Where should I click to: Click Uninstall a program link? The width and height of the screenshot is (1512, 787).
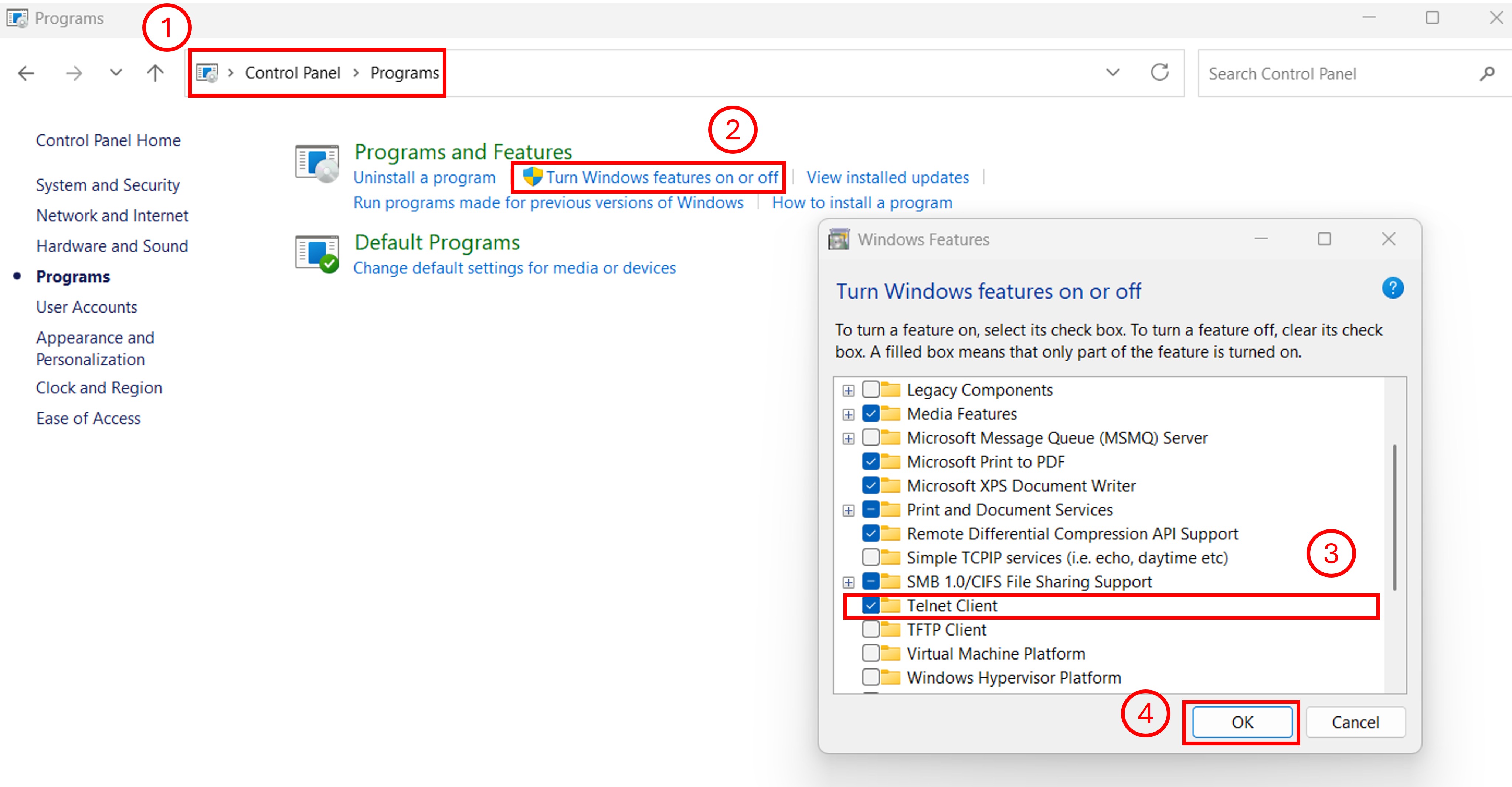click(x=424, y=177)
